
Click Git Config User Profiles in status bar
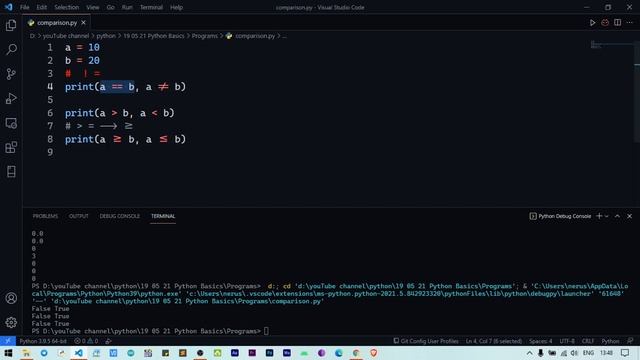coord(426,341)
